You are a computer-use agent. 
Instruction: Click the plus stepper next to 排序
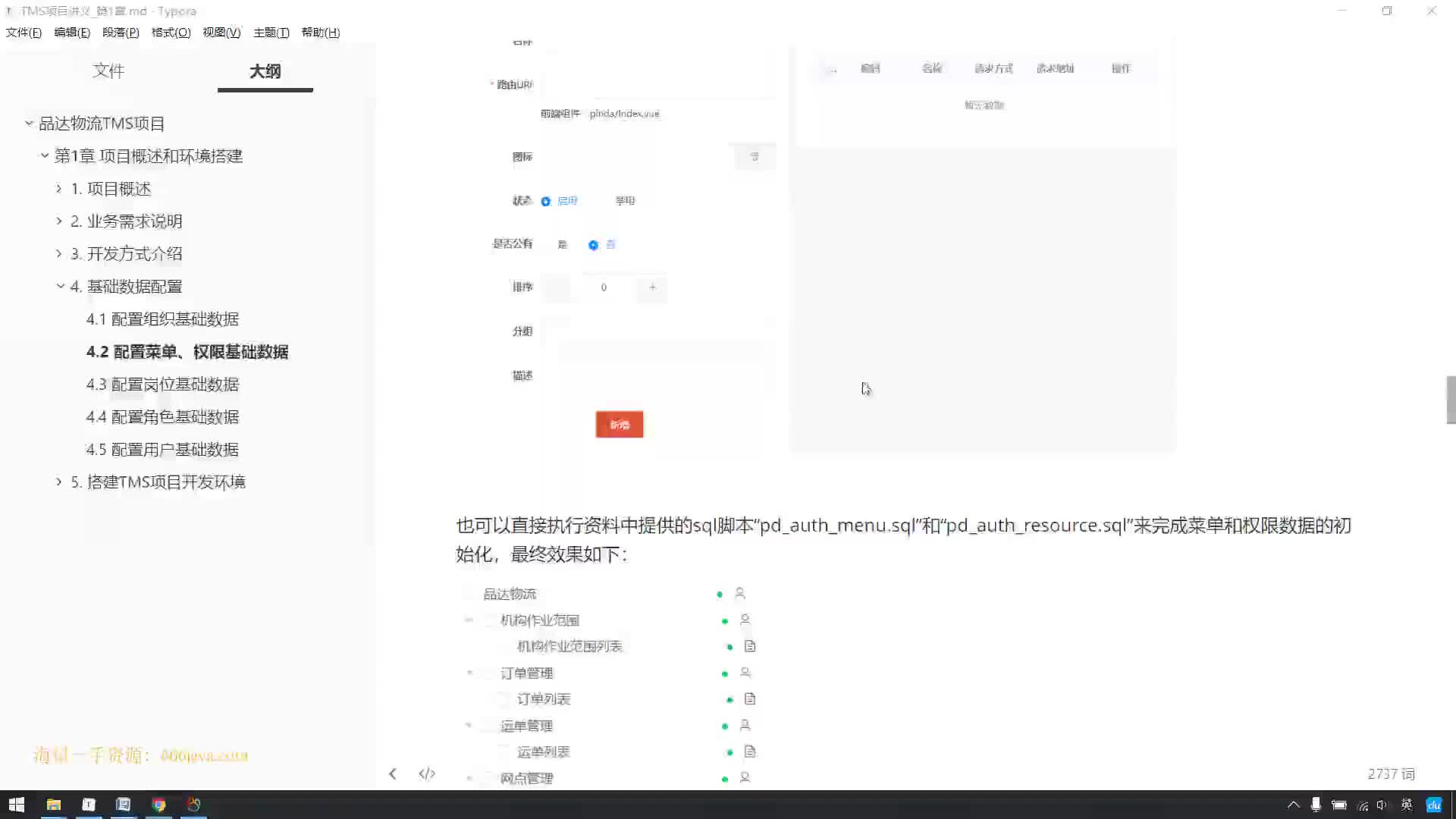(x=652, y=287)
